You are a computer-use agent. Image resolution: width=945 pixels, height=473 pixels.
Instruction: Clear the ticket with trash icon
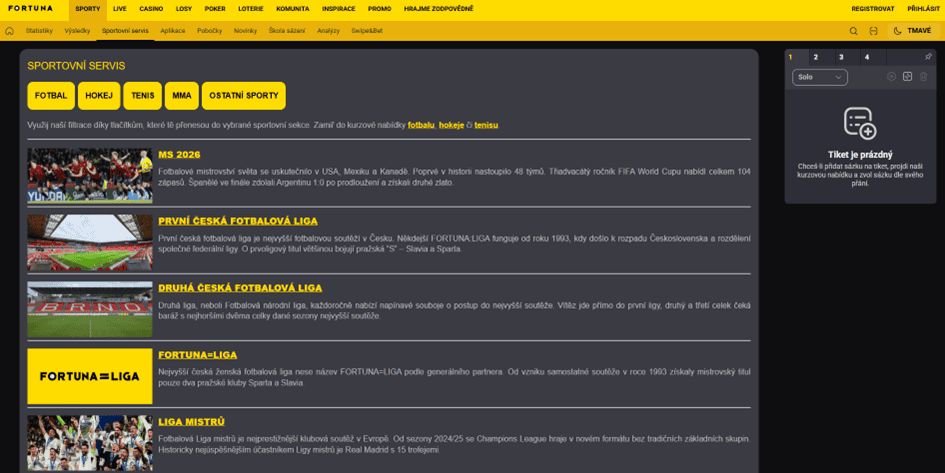(923, 77)
